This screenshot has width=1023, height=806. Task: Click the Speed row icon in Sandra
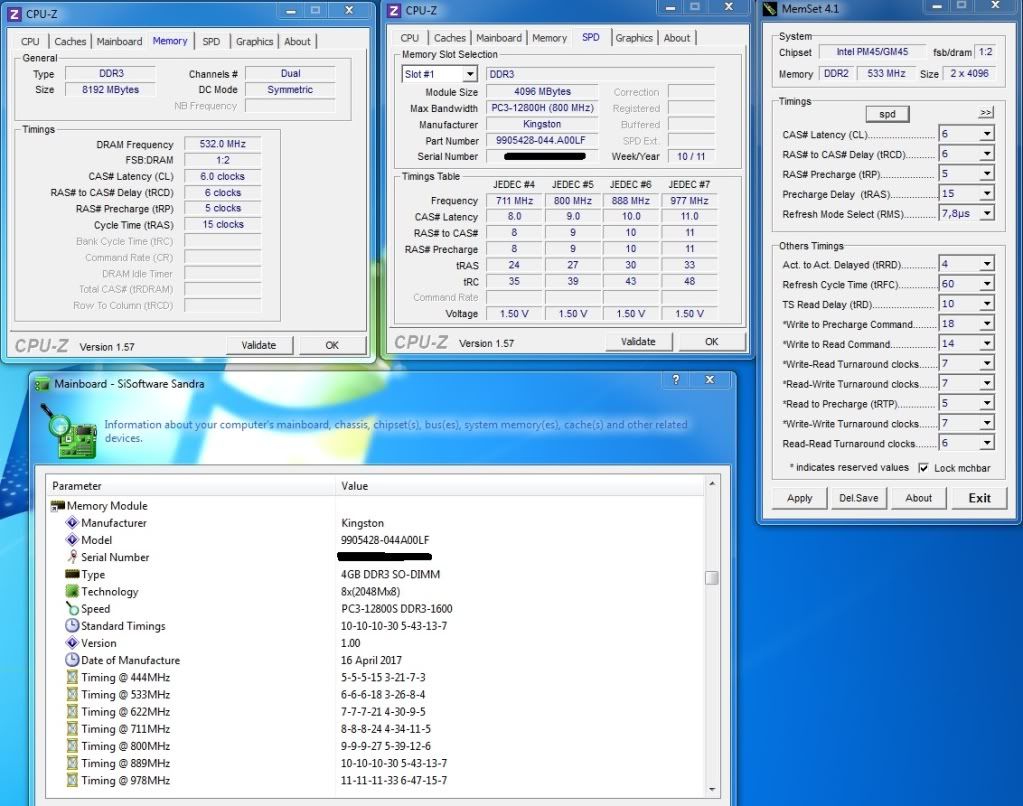72,608
